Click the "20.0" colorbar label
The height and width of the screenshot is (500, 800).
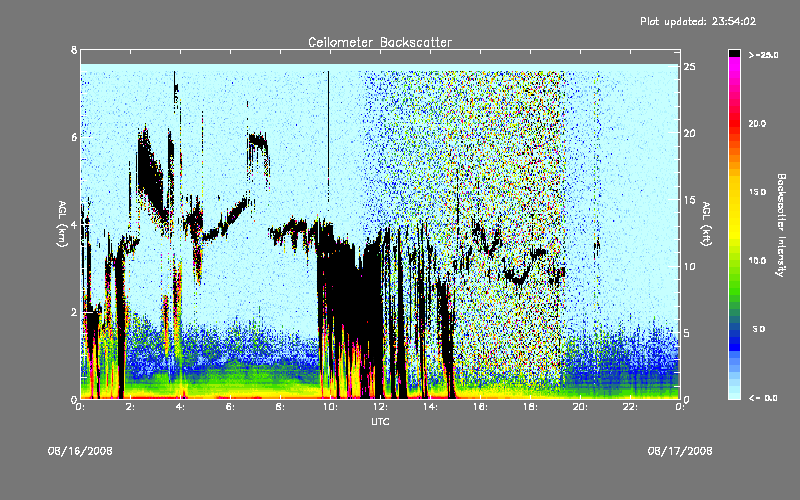757,123
